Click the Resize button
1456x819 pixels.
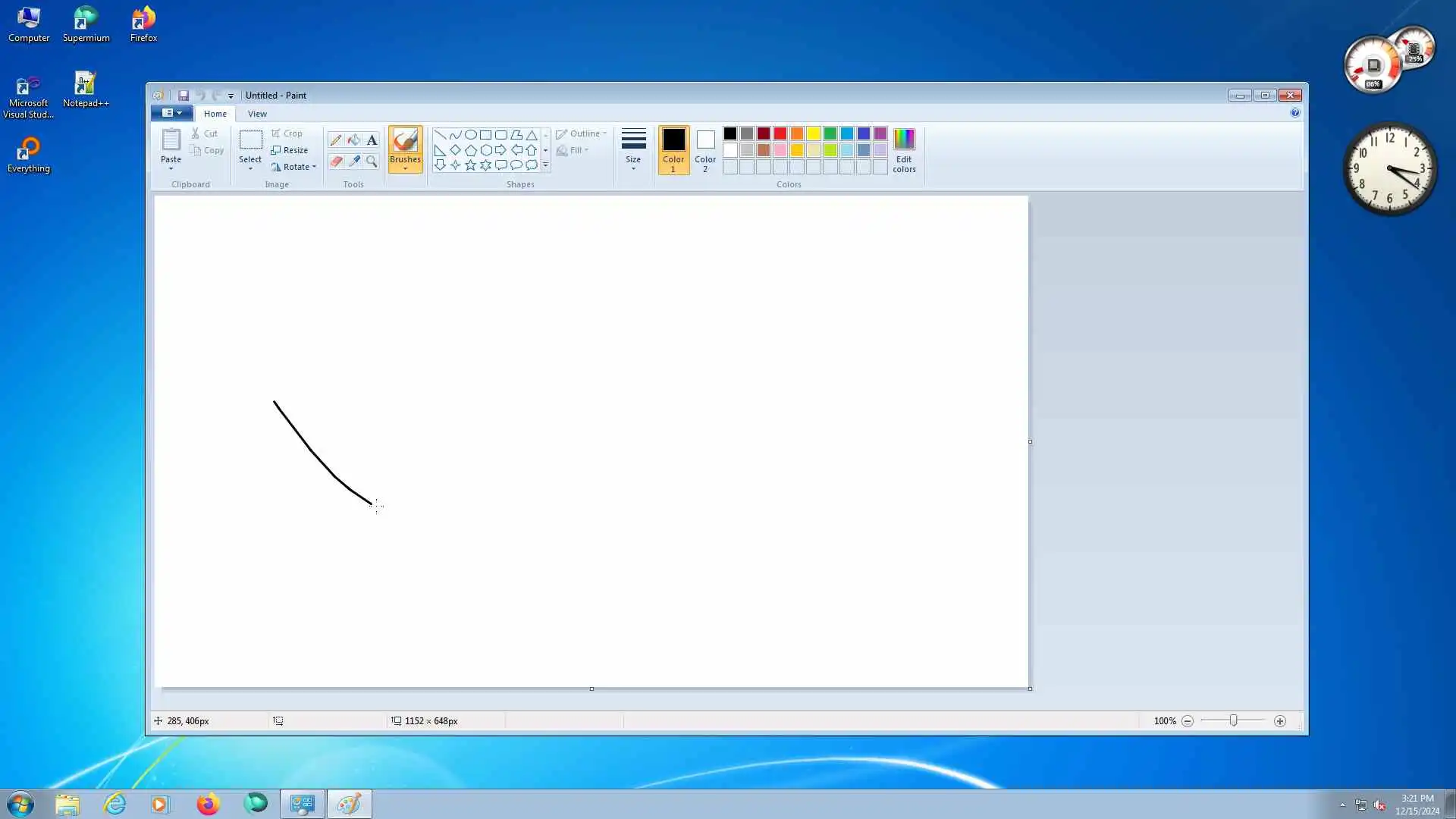[290, 150]
